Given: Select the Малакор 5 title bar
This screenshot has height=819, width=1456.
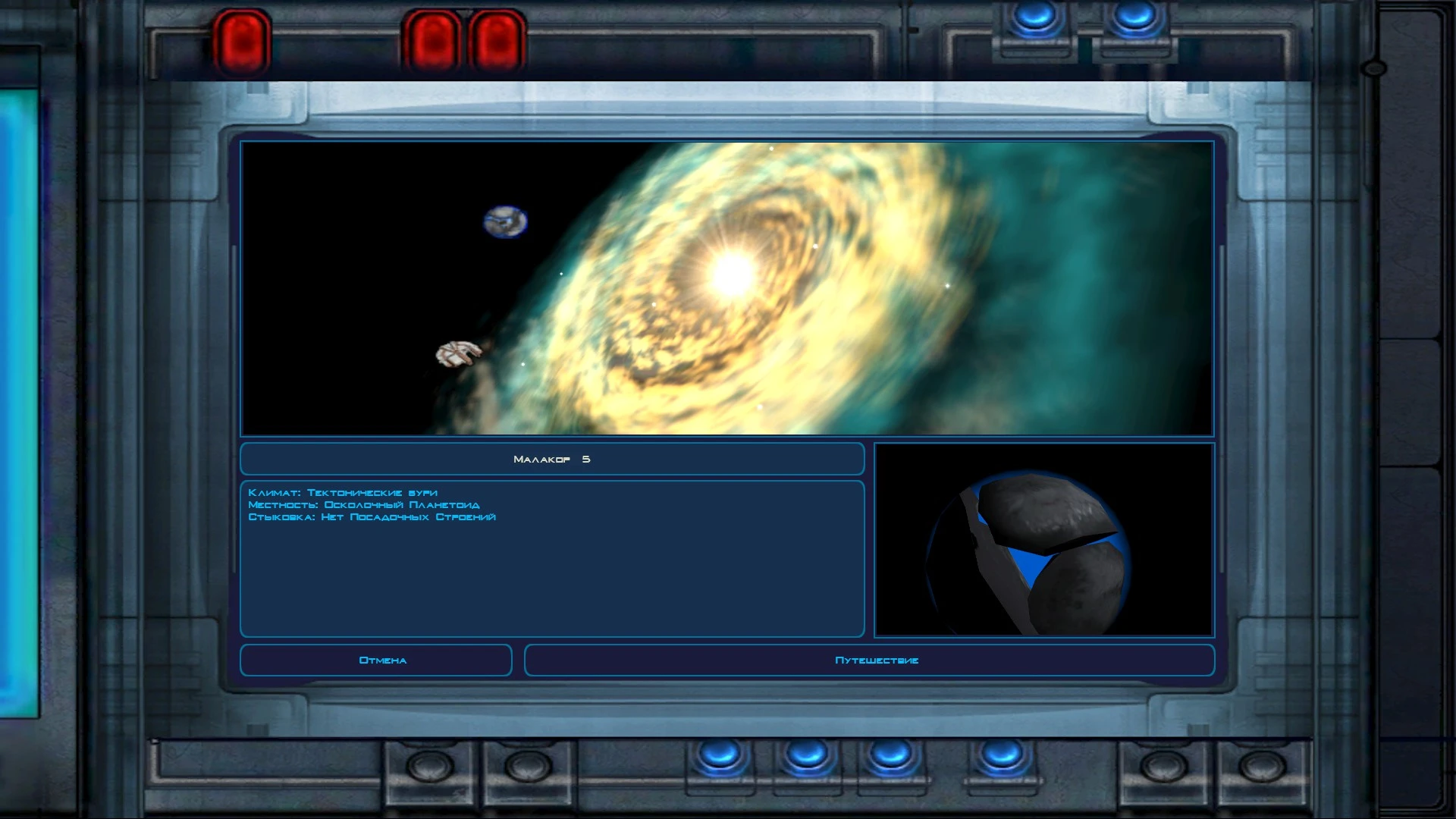Looking at the screenshot, I should click(x=551, y=459).
